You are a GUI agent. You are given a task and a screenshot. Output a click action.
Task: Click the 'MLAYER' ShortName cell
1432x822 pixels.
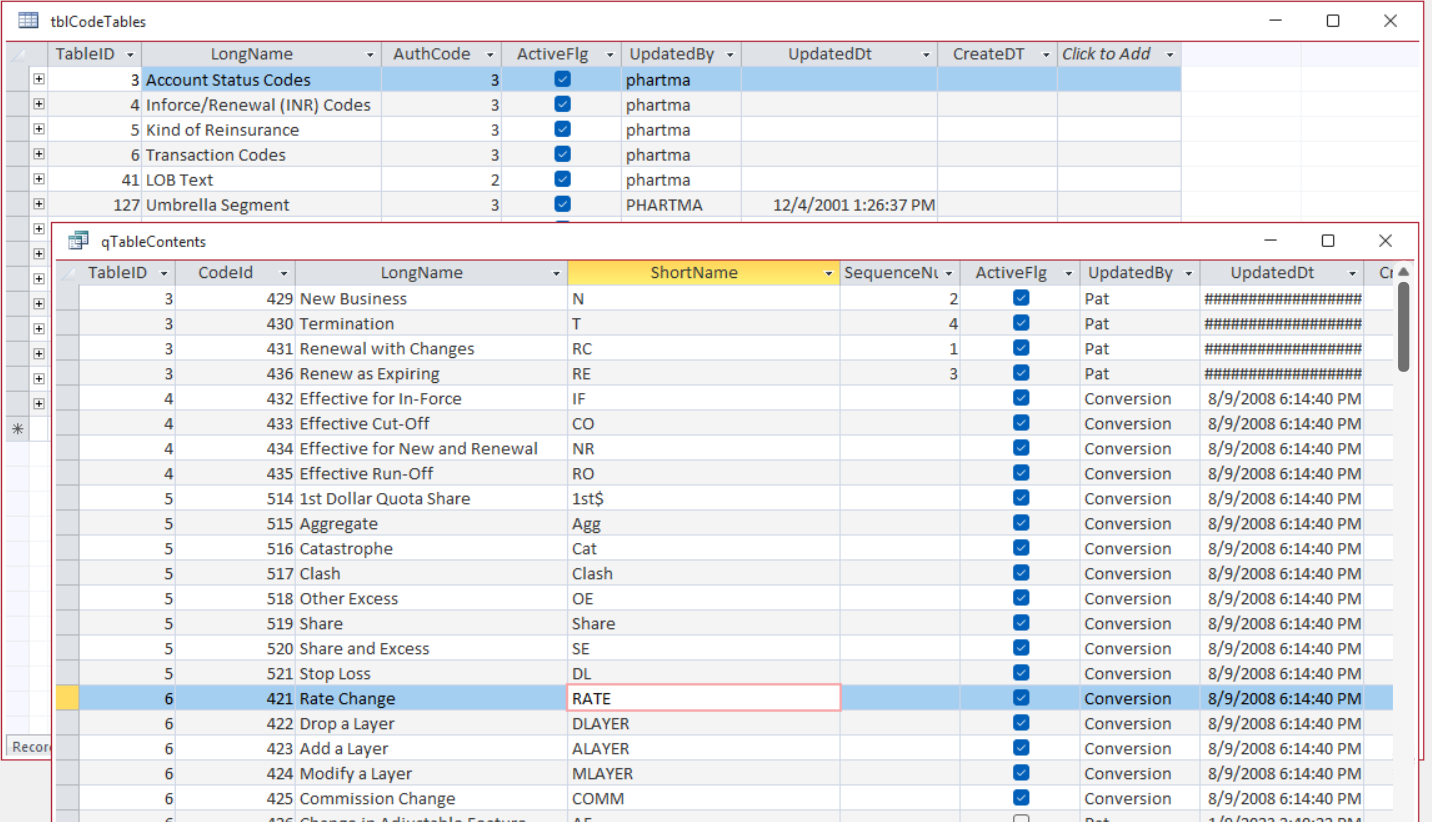pos(704,773)
